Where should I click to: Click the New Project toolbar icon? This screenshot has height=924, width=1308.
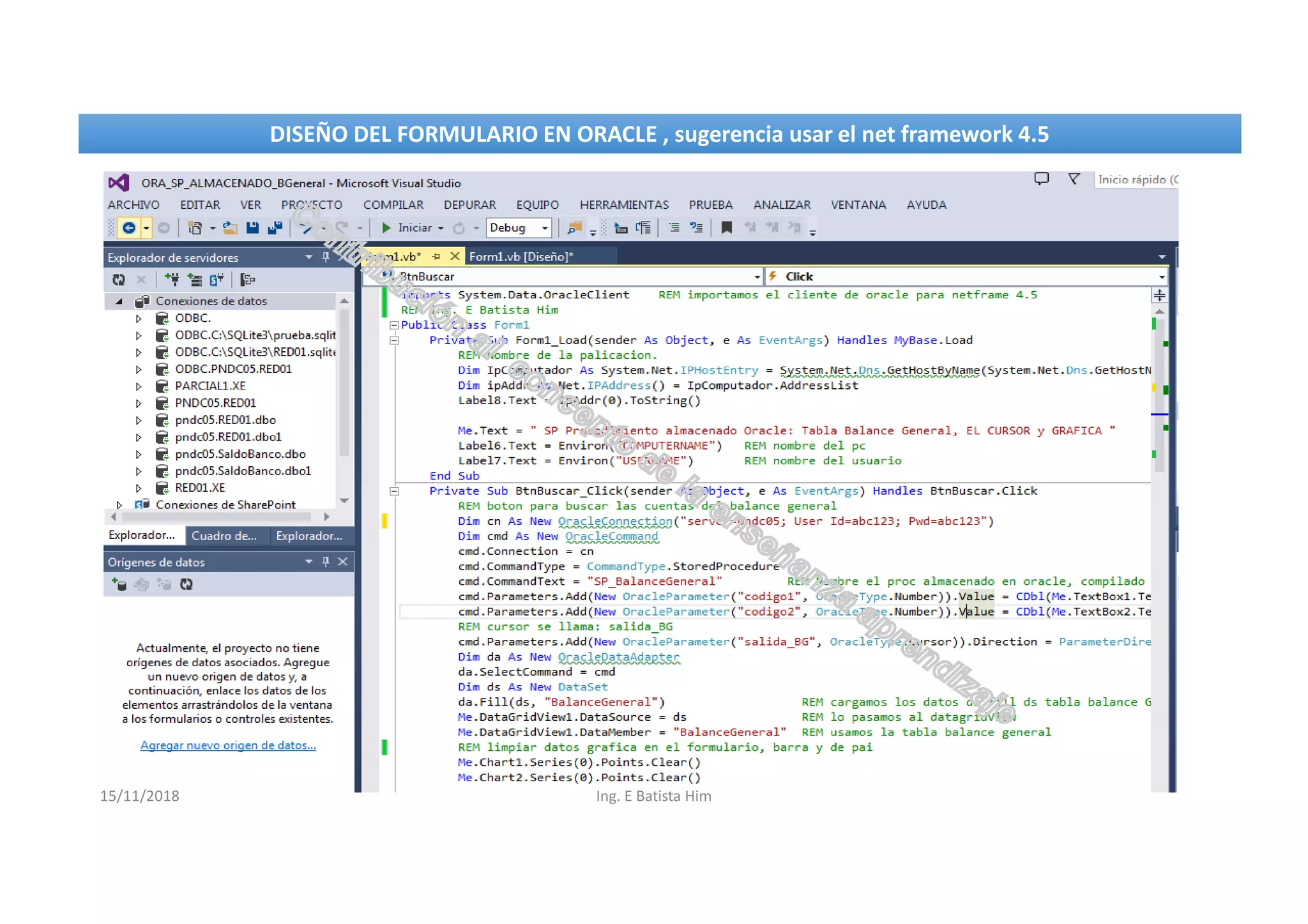(x=195, y=228)
